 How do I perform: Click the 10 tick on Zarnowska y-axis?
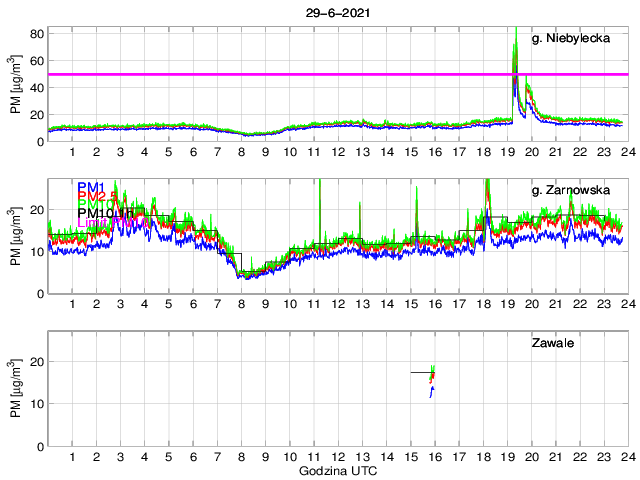tap(37, 252)
